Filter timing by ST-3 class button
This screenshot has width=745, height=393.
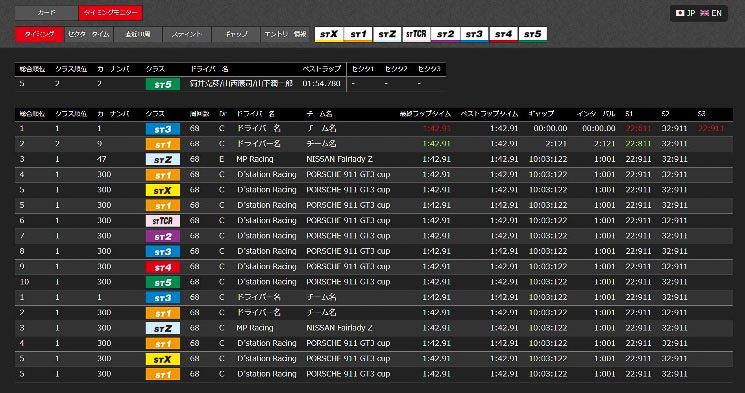[474, 34]
